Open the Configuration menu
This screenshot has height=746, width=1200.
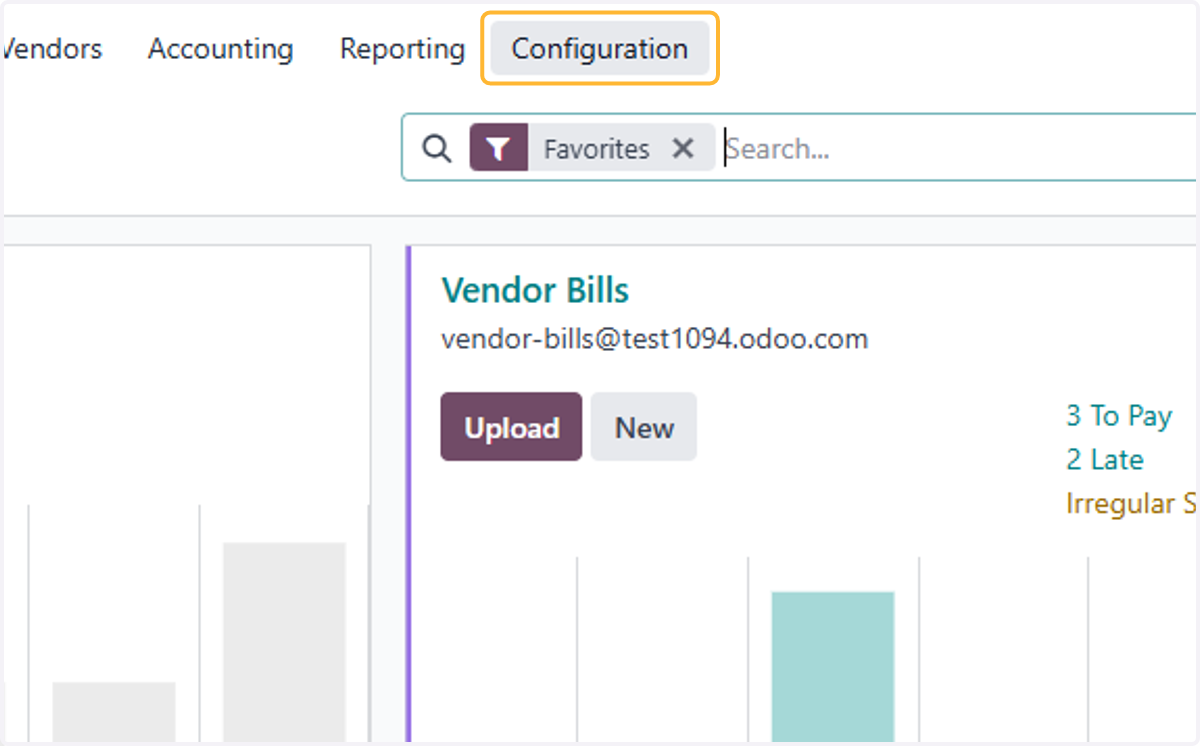(600, 49)
